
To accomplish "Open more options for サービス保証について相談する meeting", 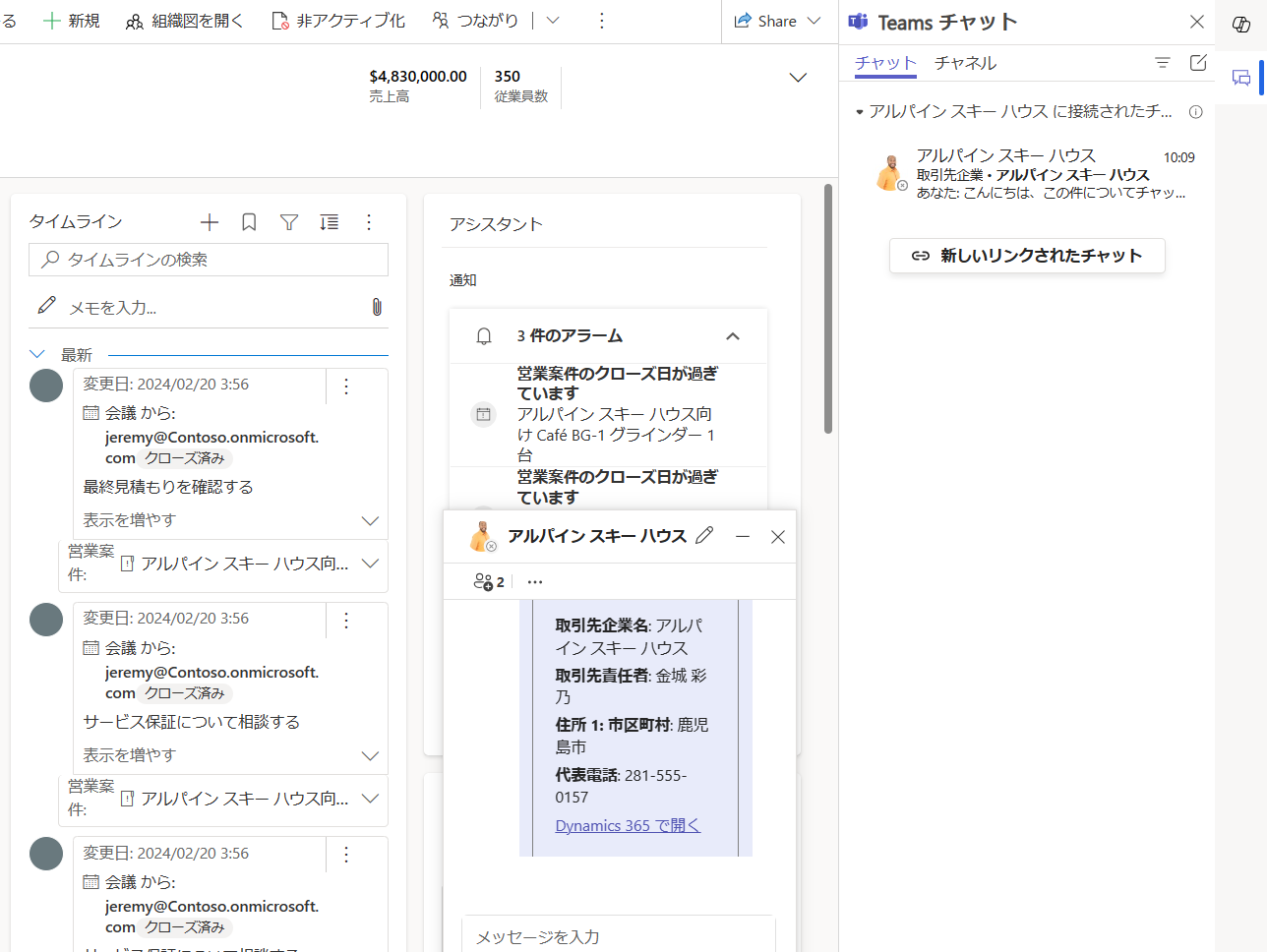I will click(x=346, y=621).
